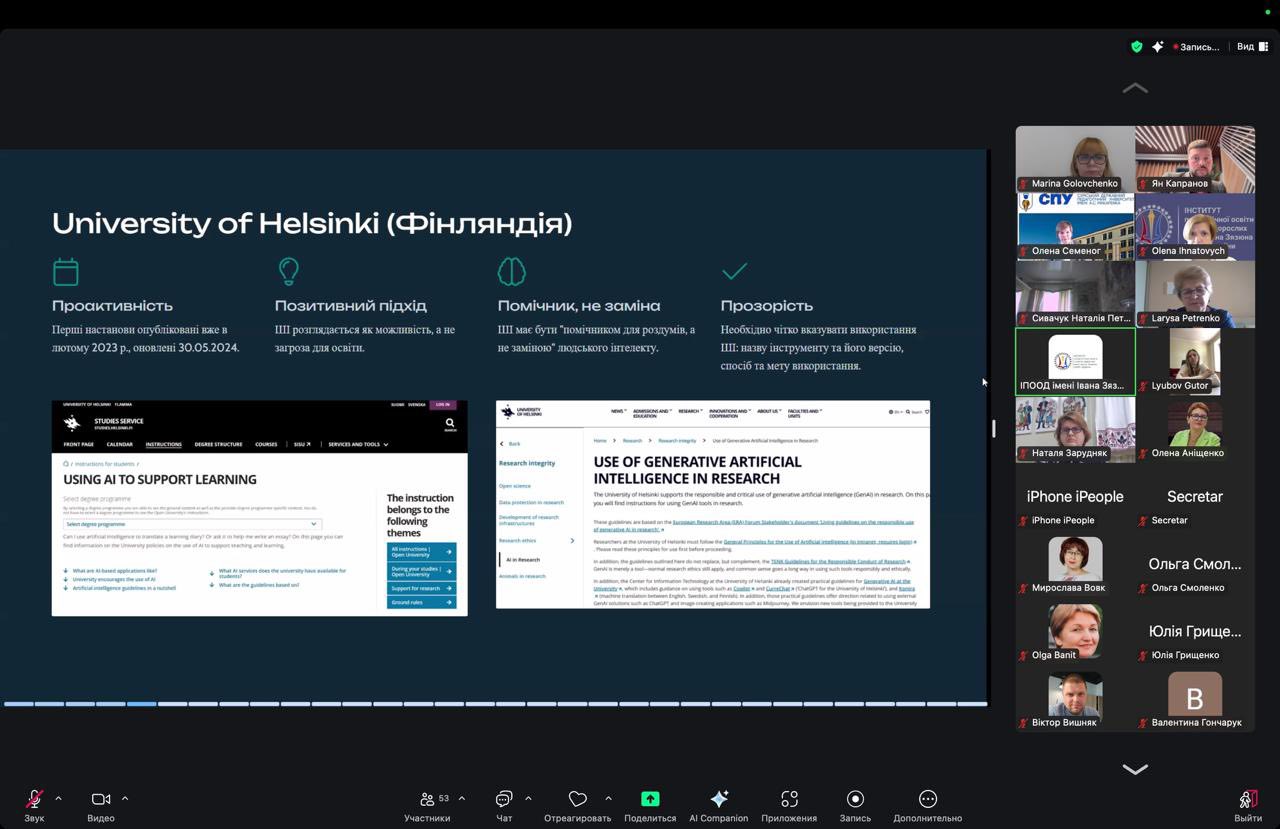Start camera with the Видео button
This screenshot has height=829, width=1280.
click(101, 805)
